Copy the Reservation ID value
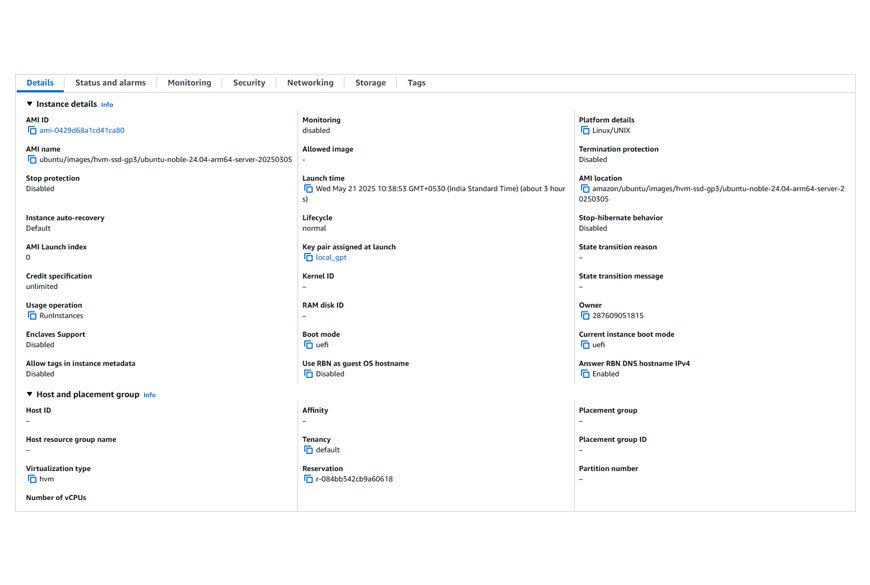Image resolution: width=870 pixels, height=585 pixels. point(308,479)
